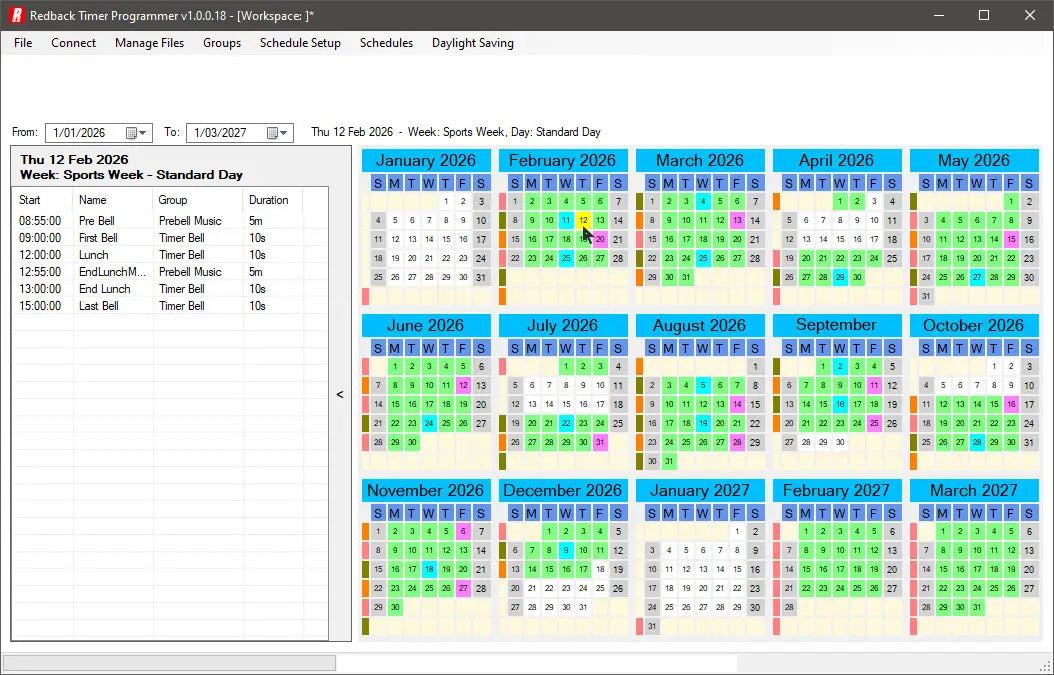This screenshot has width=1054, height=675.
Task: Open the Connect menu
Action: tap(73, 43)
